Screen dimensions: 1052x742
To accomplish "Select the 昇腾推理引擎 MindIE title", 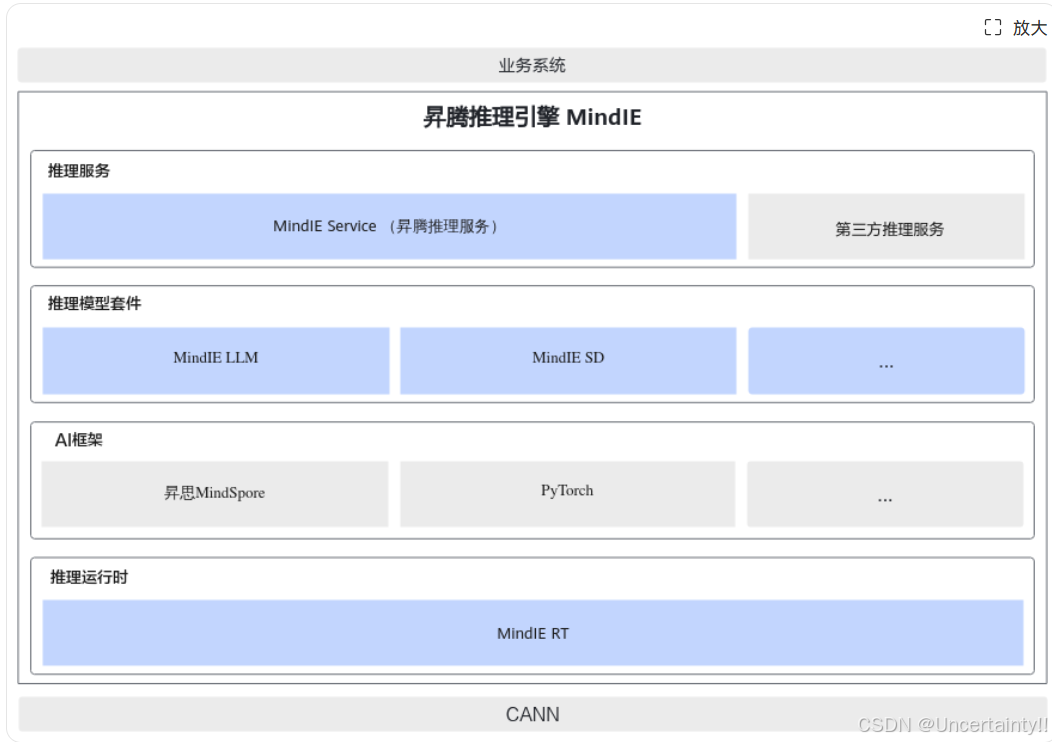I will (x=532, y=117).
